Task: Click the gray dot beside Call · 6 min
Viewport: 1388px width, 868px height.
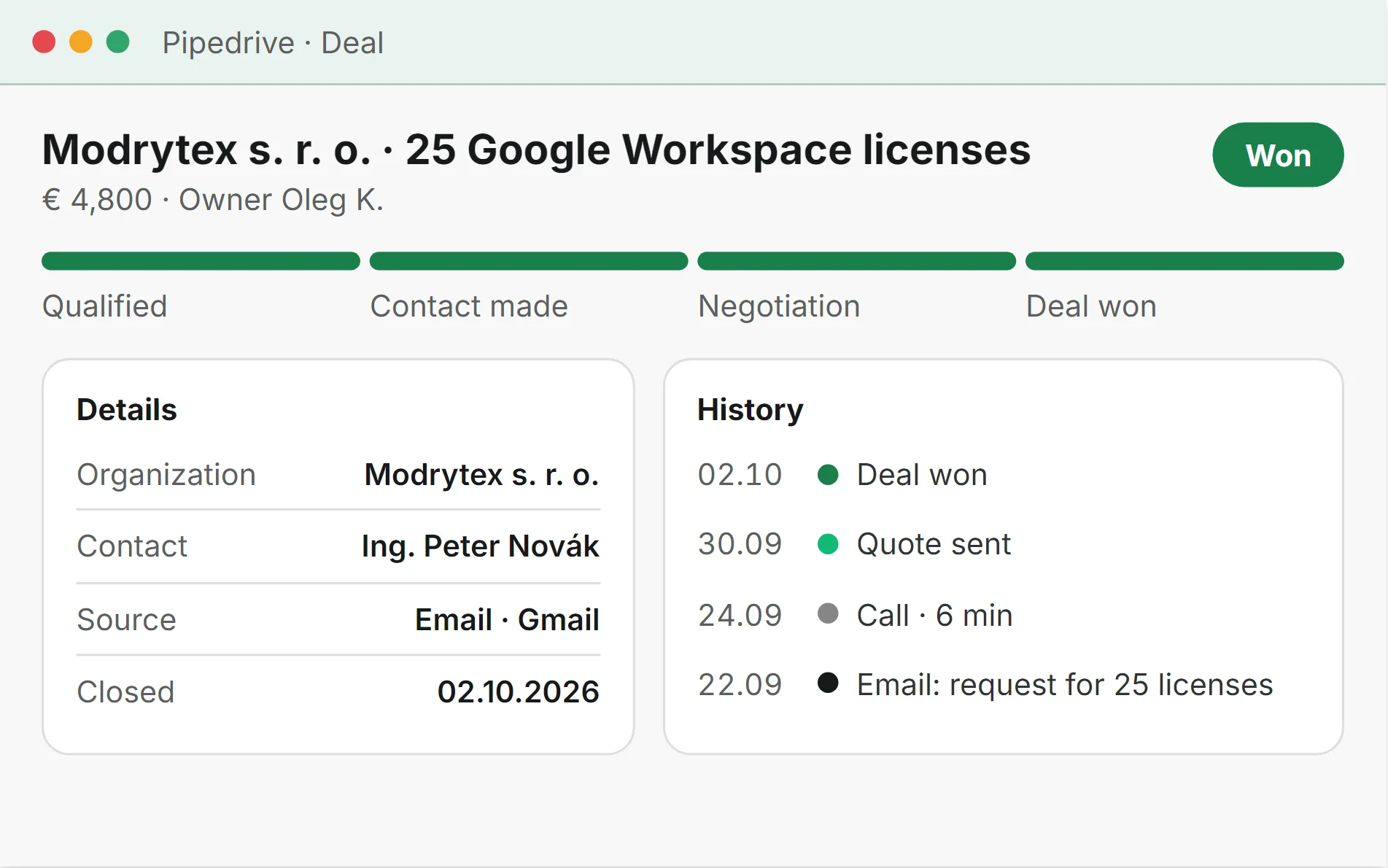Action: click(x=828, y=613)
